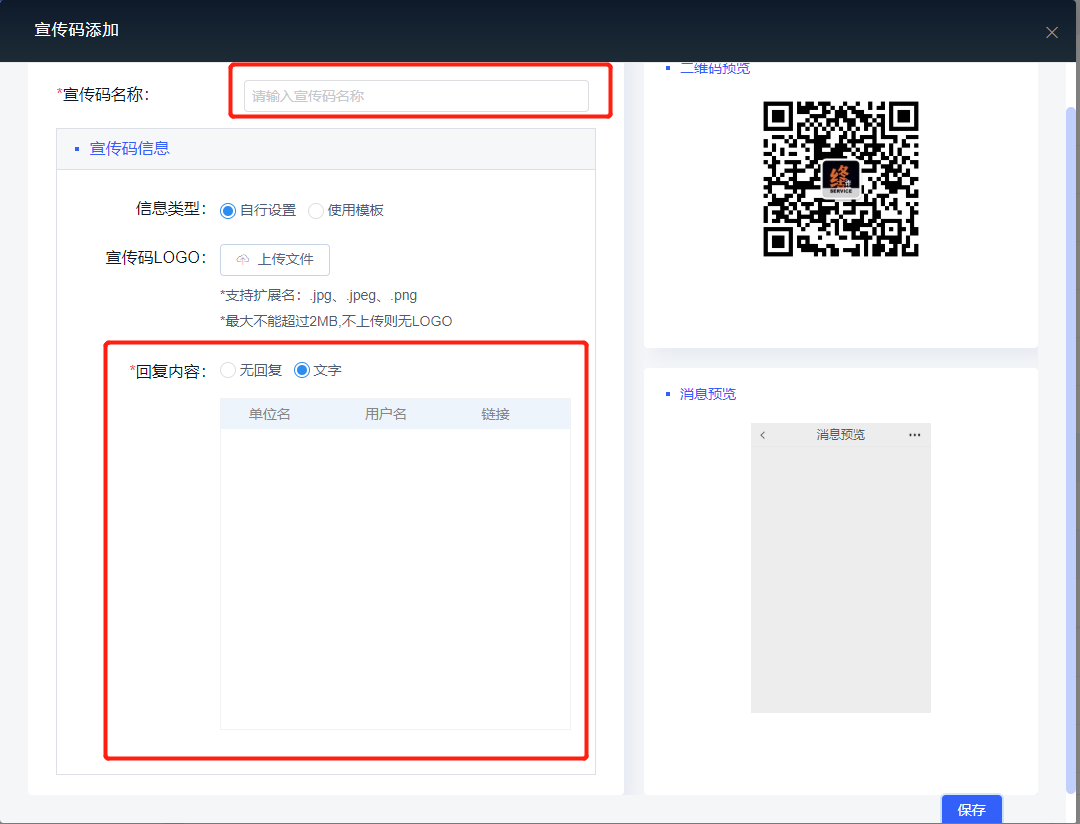The image size is (1080, 824).
Task: Click the 宣传码名称 input field
Action: click(x=416, y=96)
